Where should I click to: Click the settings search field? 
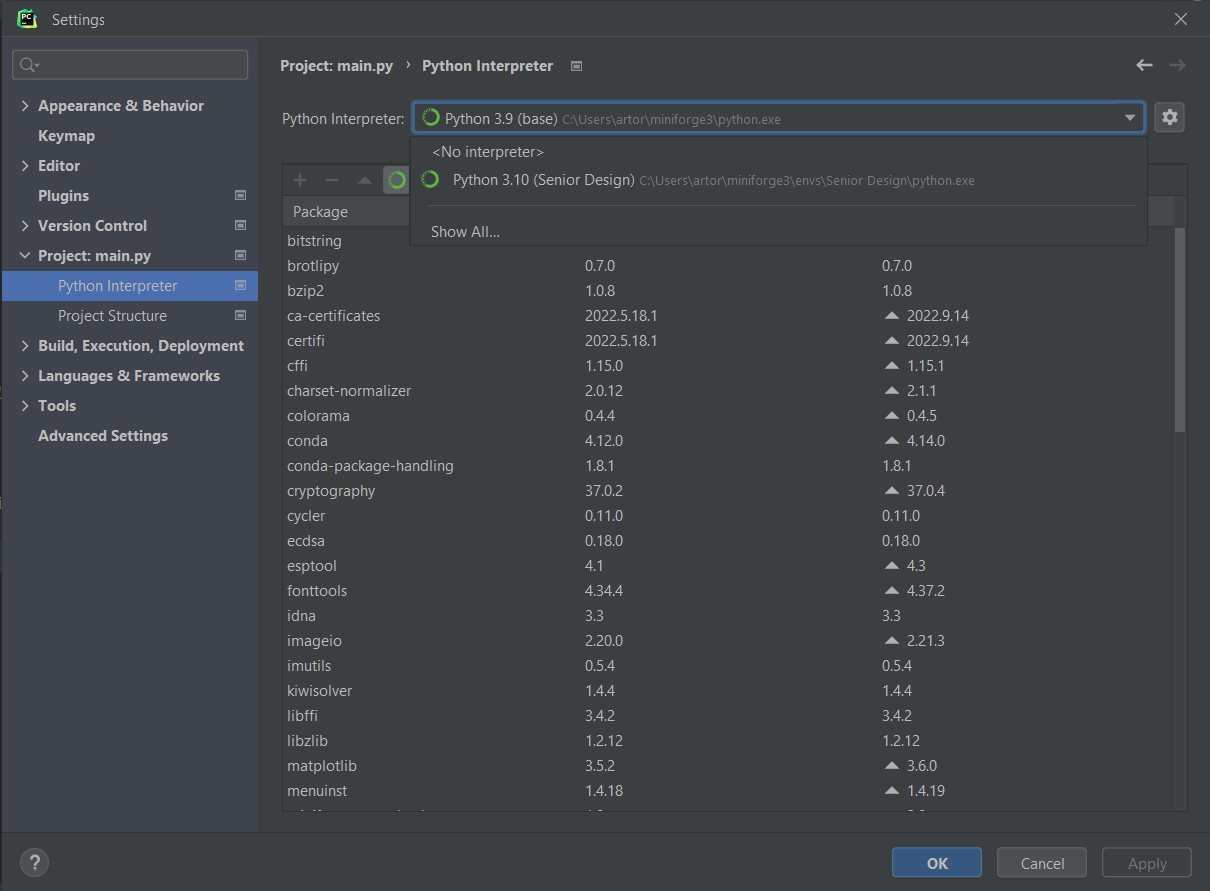(x=130, y=65)
